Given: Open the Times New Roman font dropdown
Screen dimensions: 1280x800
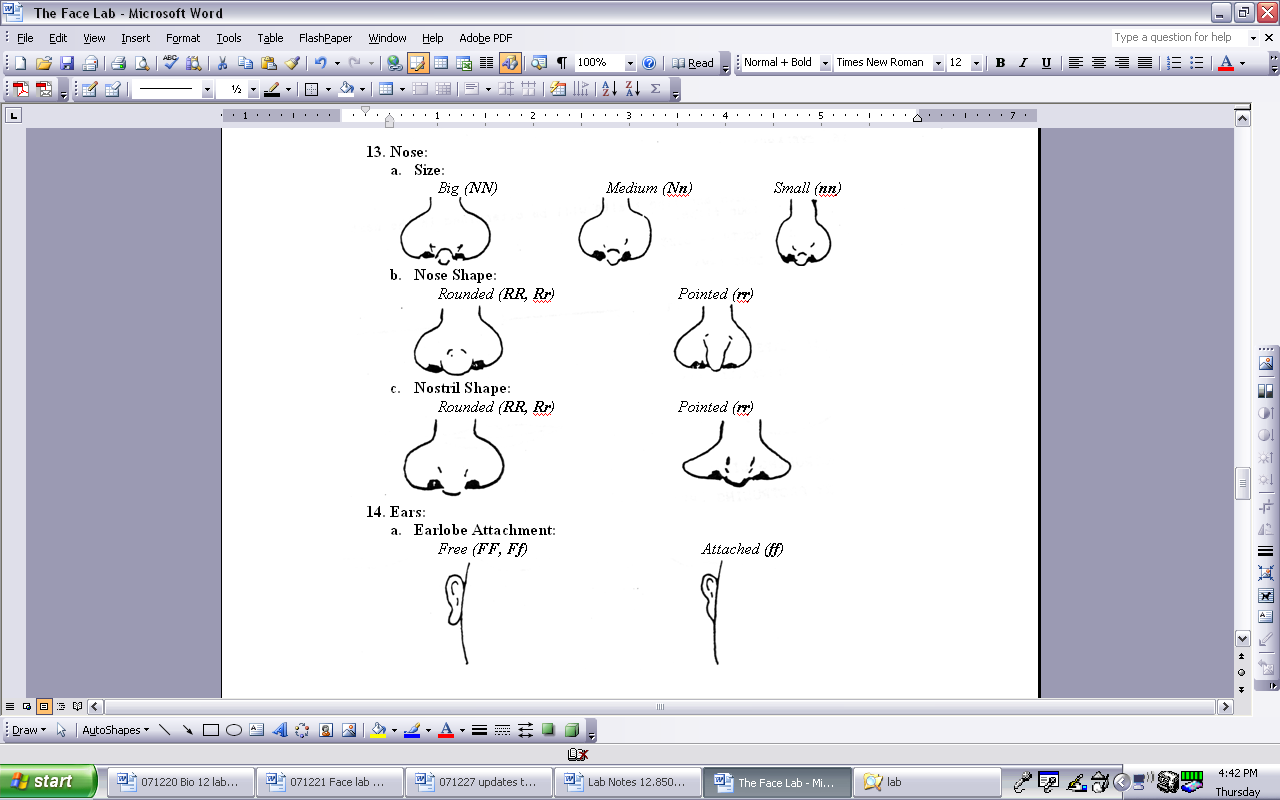Looking at the screenshot, I should (938, 63).
